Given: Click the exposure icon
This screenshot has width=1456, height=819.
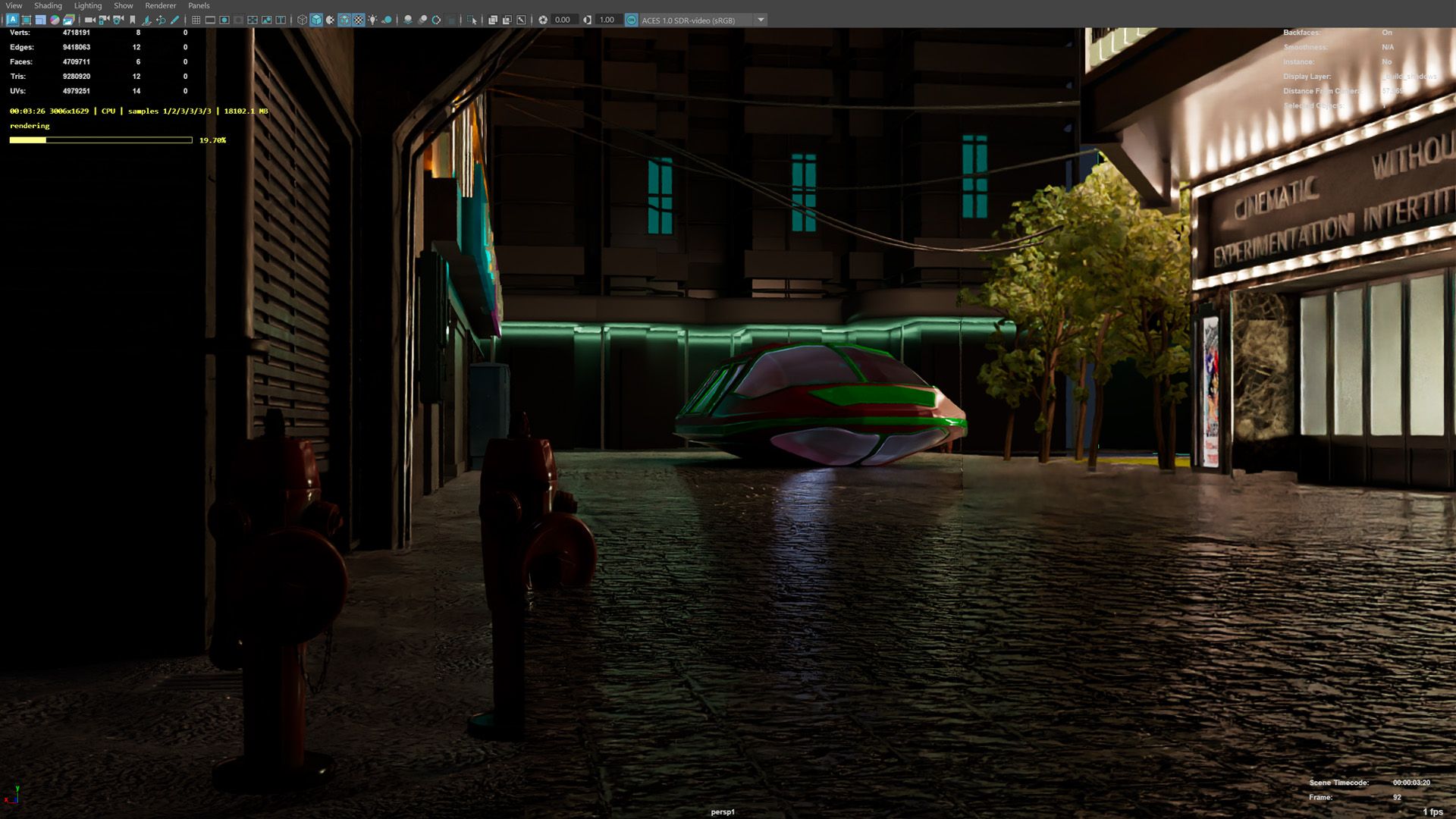Looking at the screenshot, I should [x=543, y=20].
